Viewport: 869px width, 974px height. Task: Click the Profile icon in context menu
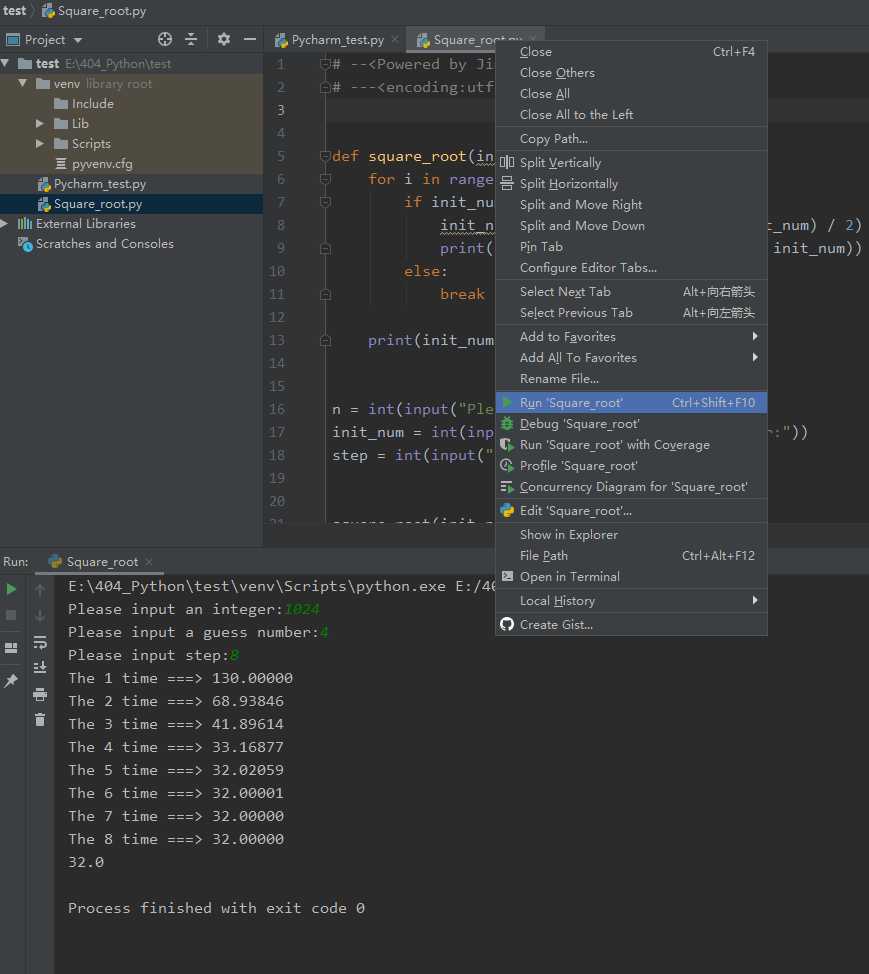[507, 466]
